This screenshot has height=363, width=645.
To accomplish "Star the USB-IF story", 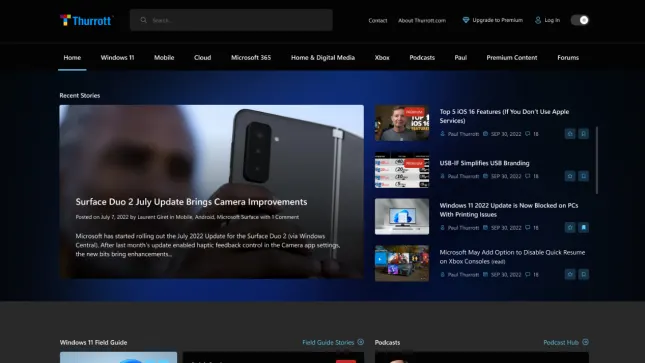I will [570, 176].
